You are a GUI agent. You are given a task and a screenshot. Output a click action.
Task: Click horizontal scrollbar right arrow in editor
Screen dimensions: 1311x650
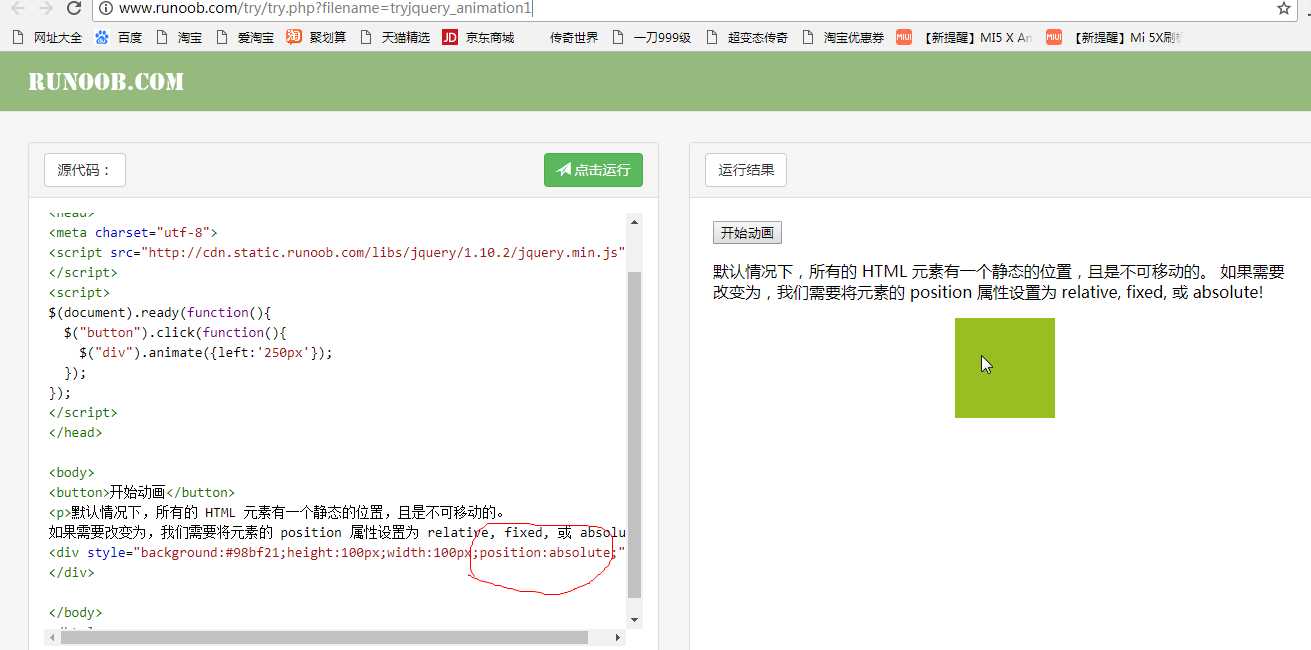click(618, 637)
